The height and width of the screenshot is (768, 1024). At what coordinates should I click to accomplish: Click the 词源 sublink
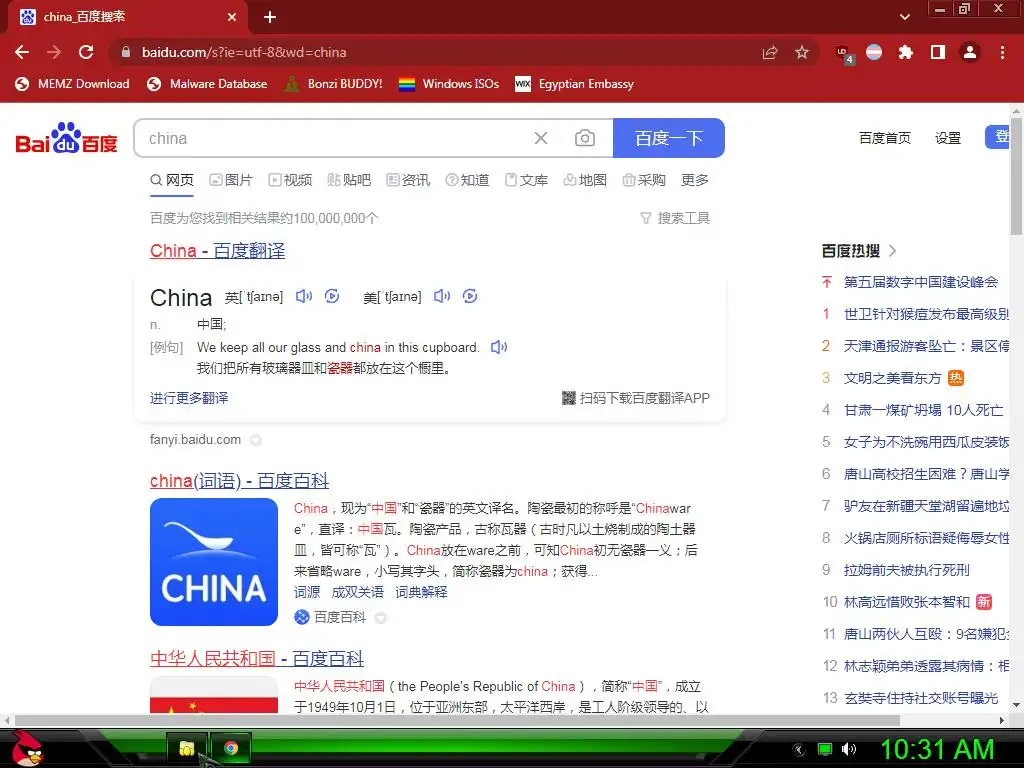307,592
